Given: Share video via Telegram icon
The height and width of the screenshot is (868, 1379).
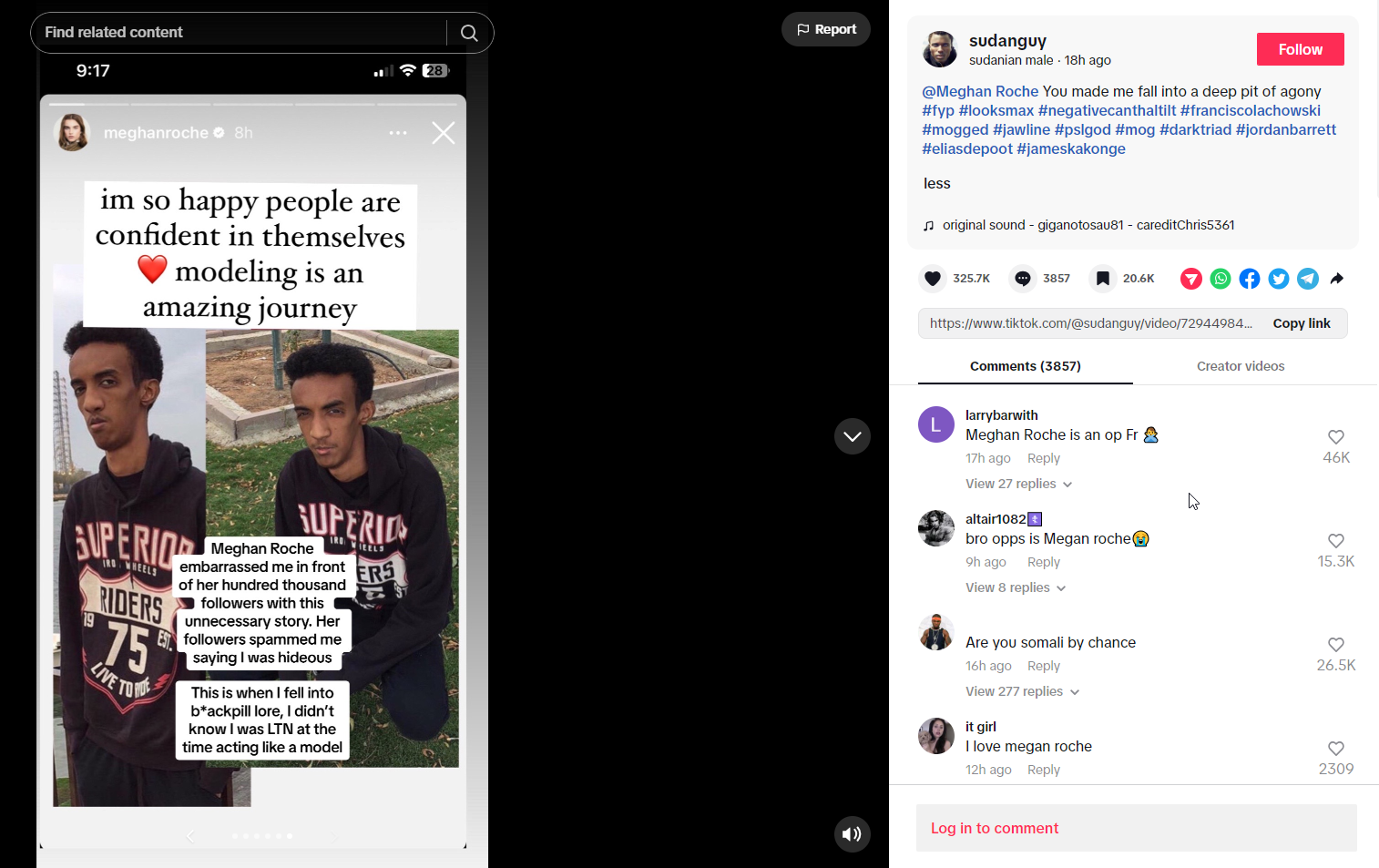Looking at the screenshot, I should [x=1308, y=279].
